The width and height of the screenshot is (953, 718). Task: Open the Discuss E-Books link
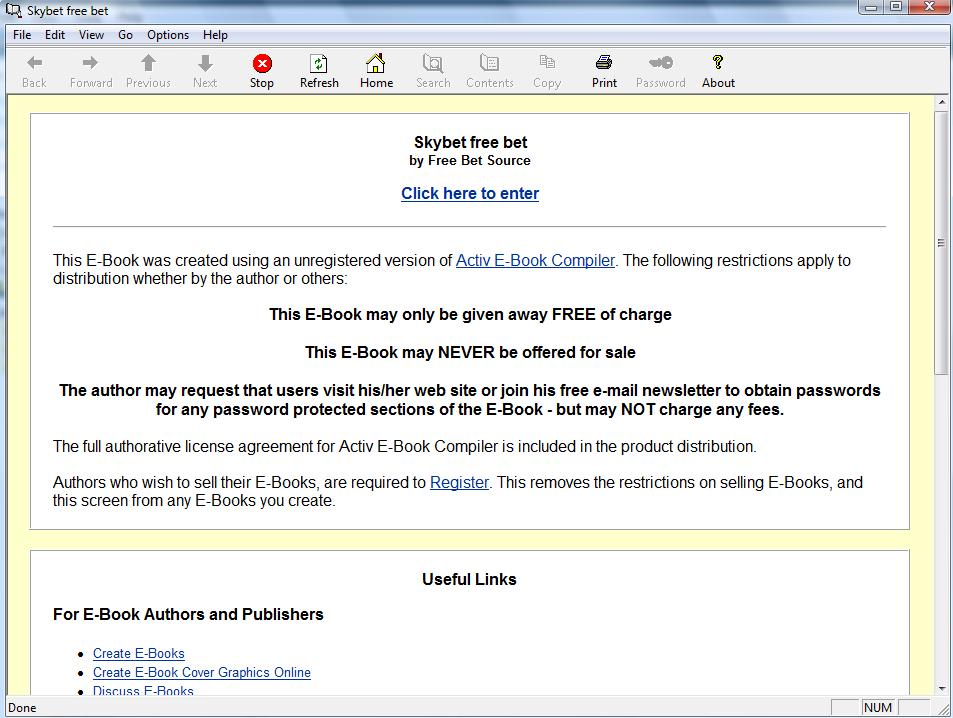pos(143,691)
